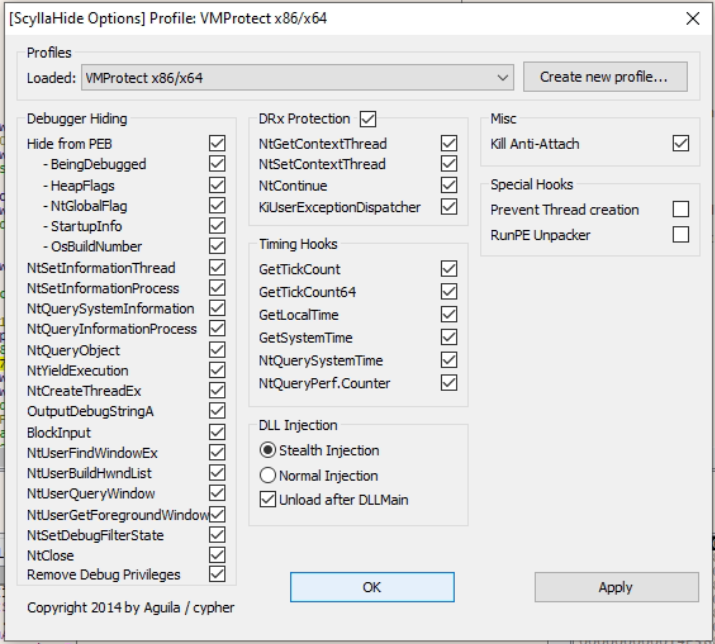The image size is (715, 644).
Task: Toggle GetSystemTime checkbox
Action: point(449,337)
